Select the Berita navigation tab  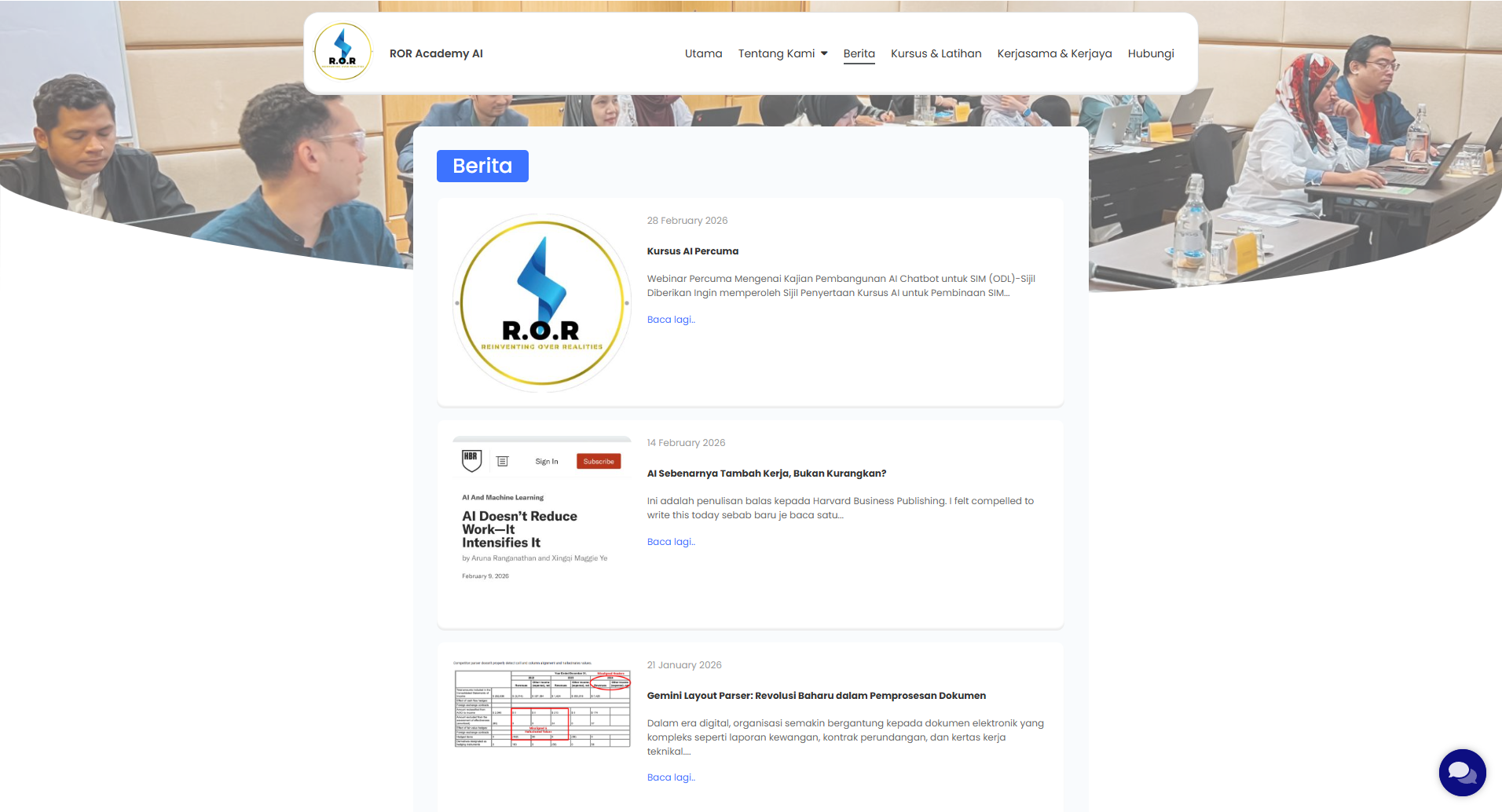859,53
